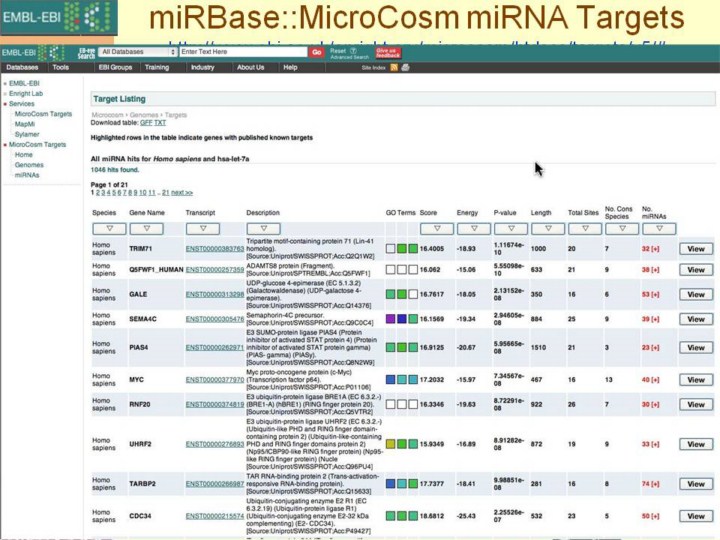Open the EBI Groups menu

pos(114,67)
